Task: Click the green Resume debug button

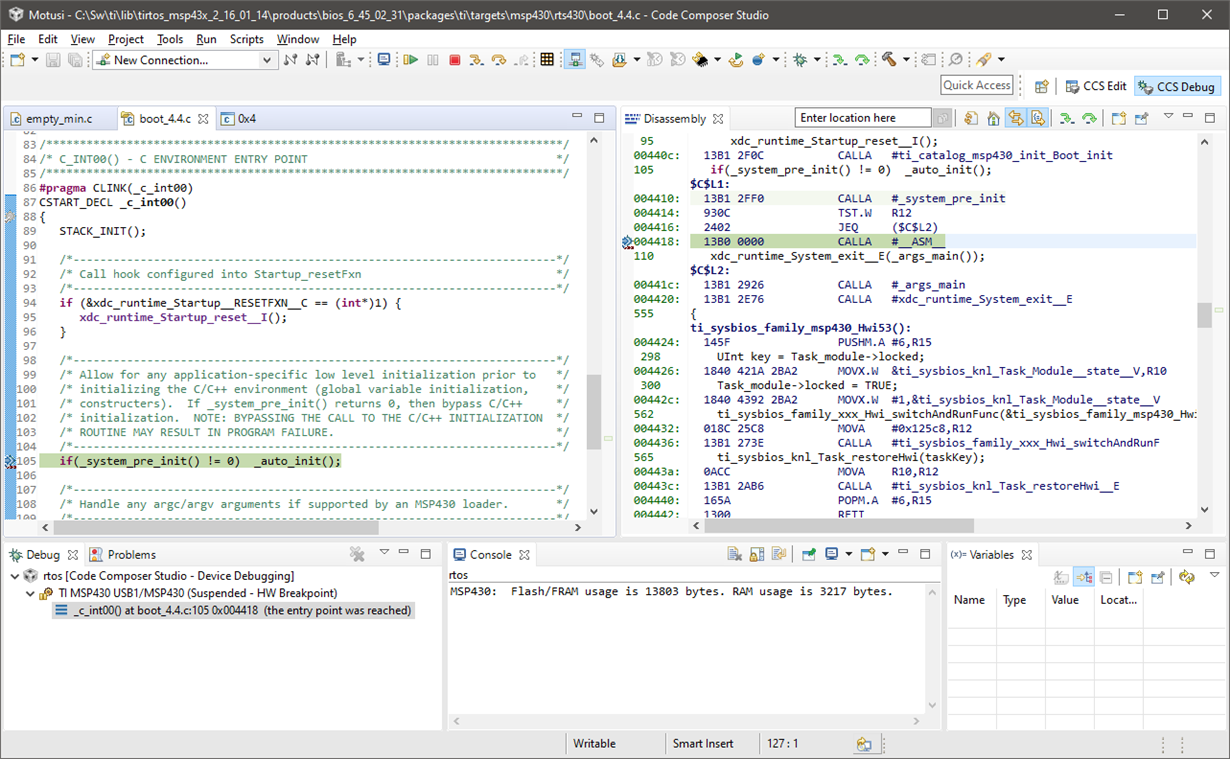Action: coord(410,60)
